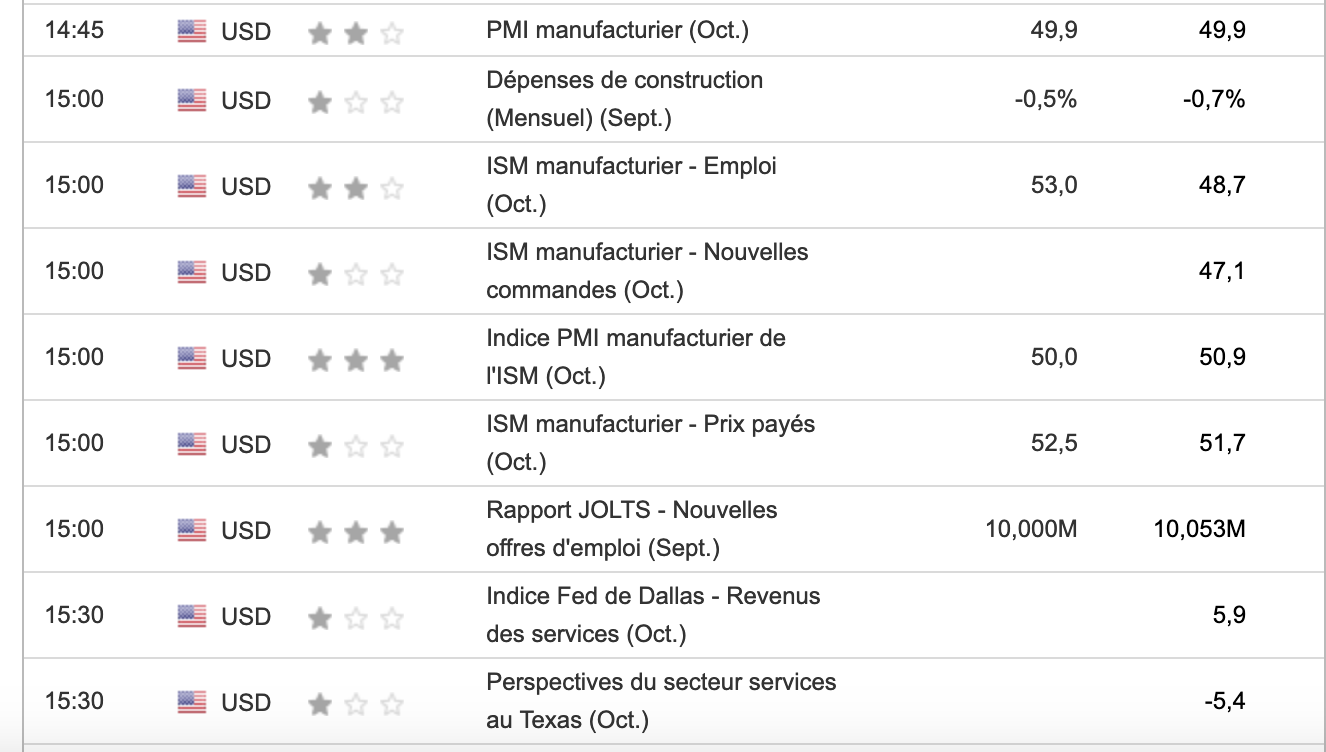This screenshot has width=1326, height=752.
Task: Open the PMI manufacturier (Oct.) event
Action: [617, 30]
